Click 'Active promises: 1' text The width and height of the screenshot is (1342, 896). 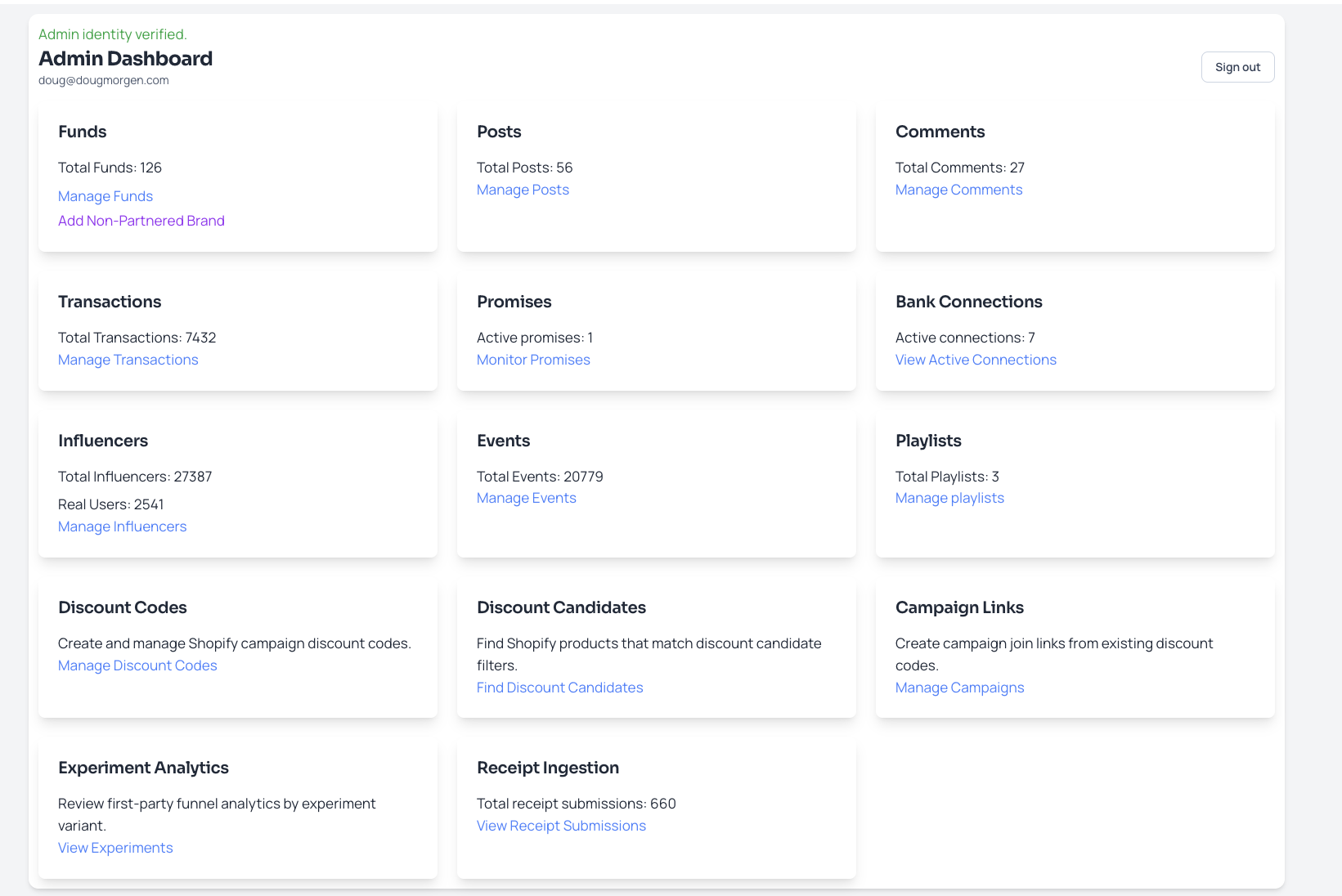(x=535, y=338)
